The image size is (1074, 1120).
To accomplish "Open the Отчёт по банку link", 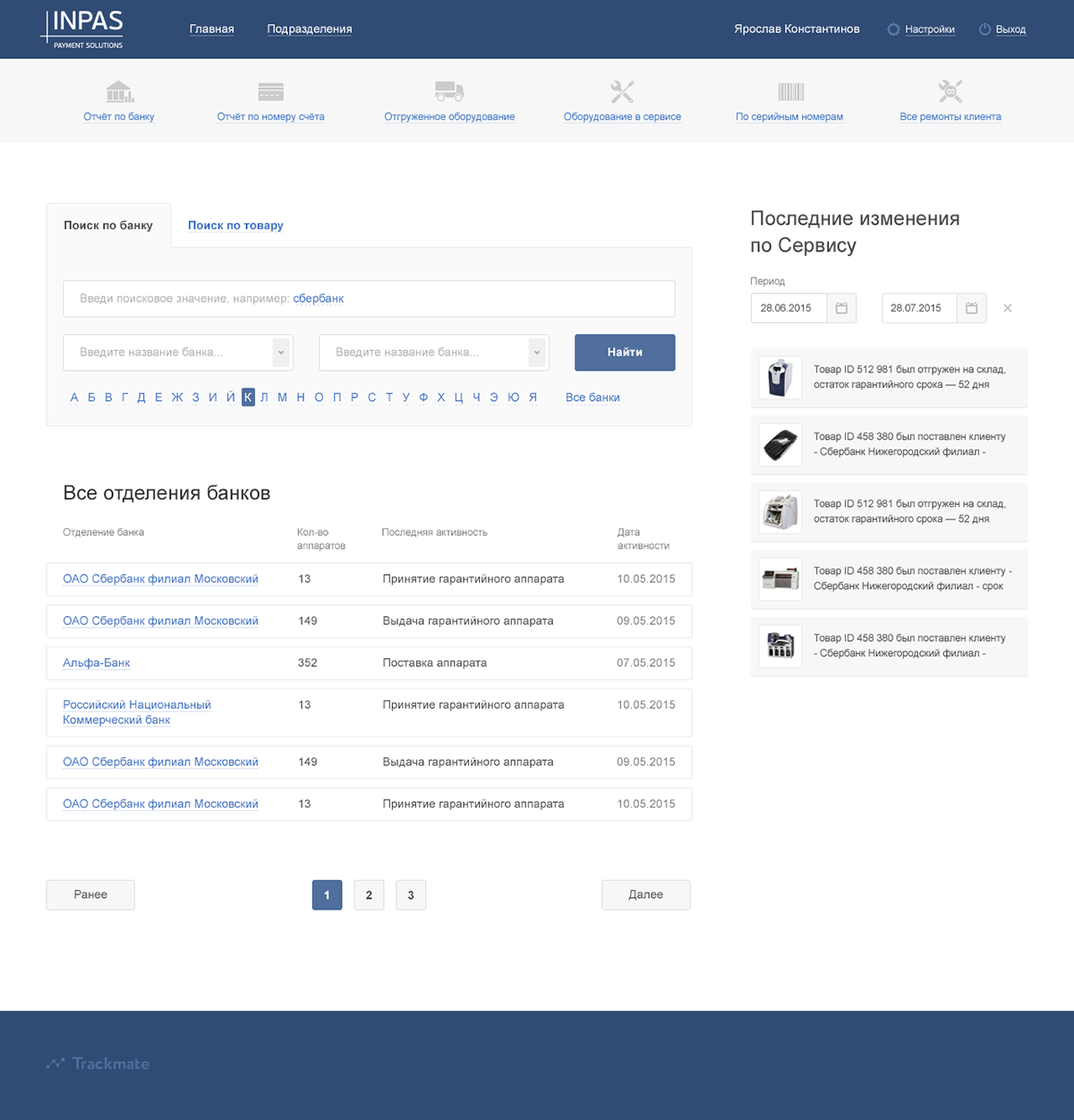I will coord(119,117).
